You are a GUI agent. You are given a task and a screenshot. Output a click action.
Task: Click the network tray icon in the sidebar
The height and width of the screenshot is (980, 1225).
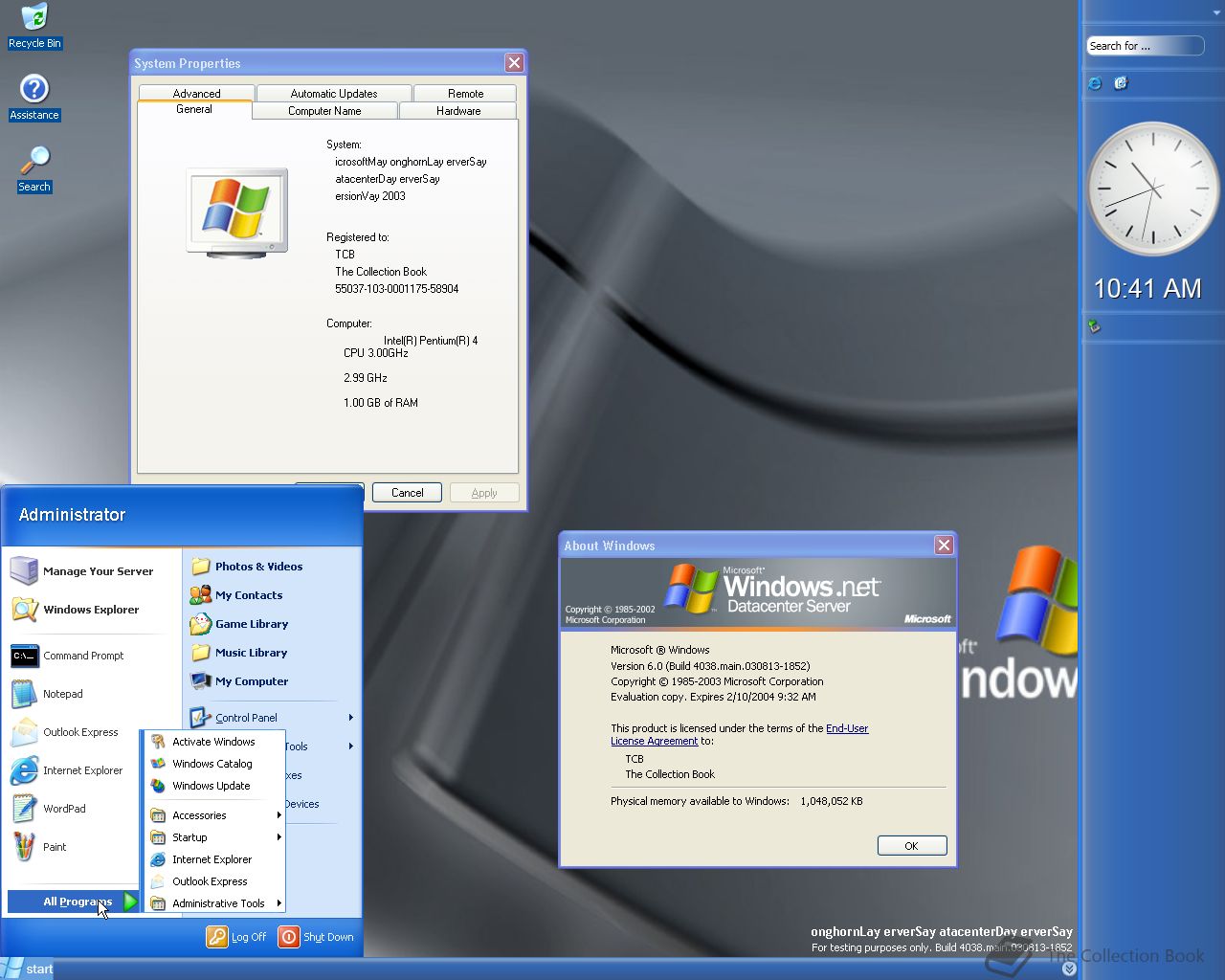pyautogui.click(x=1095, y=327)
